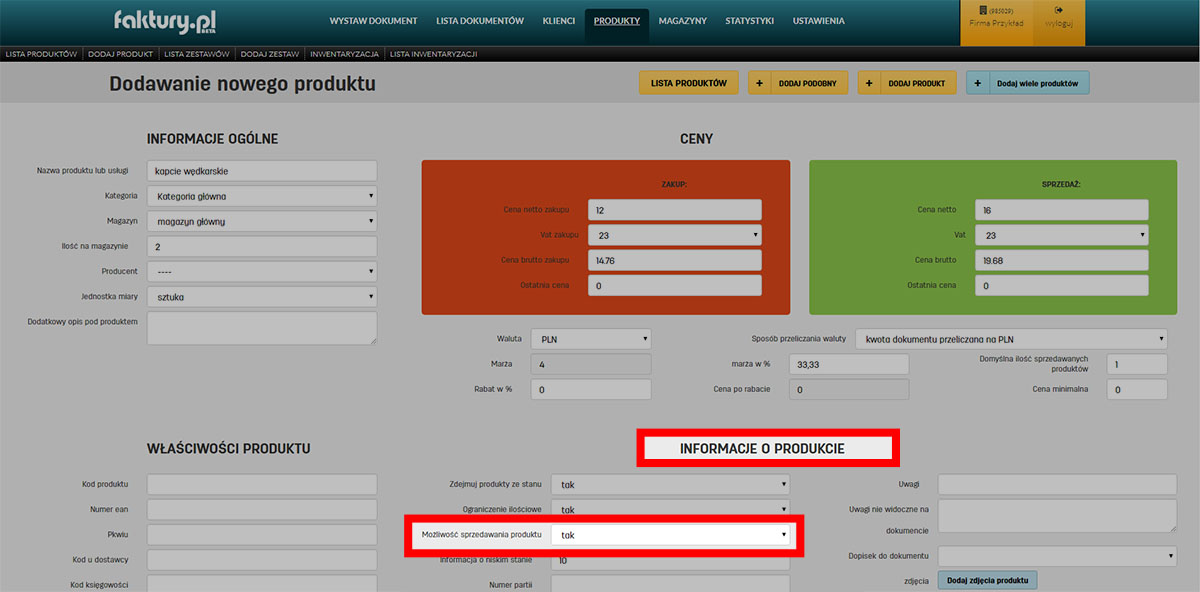Viewport: 1200px width, 592px height.
Task: Expand the Vat zakupu dropdown
Action: click(x=674, y=235)
